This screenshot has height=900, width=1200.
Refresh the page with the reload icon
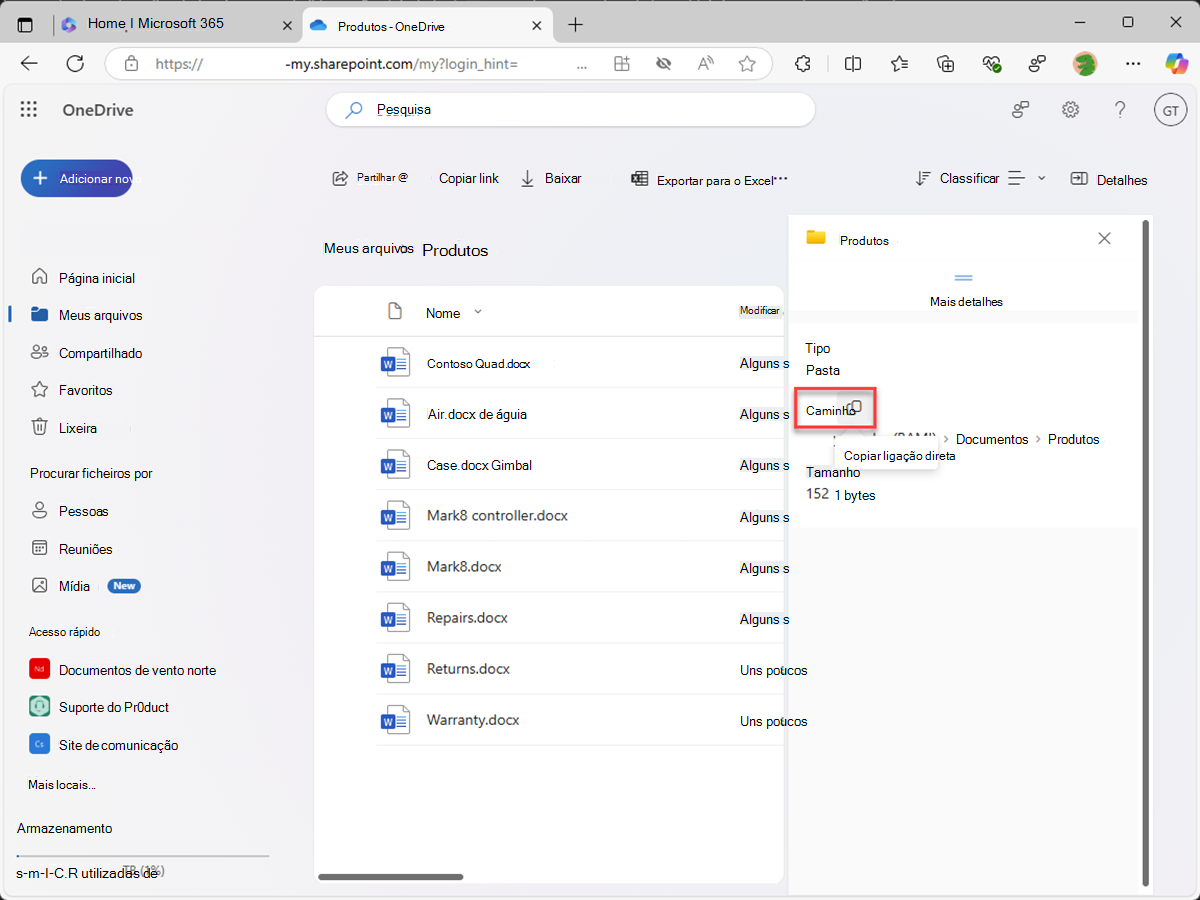(75, 63)
